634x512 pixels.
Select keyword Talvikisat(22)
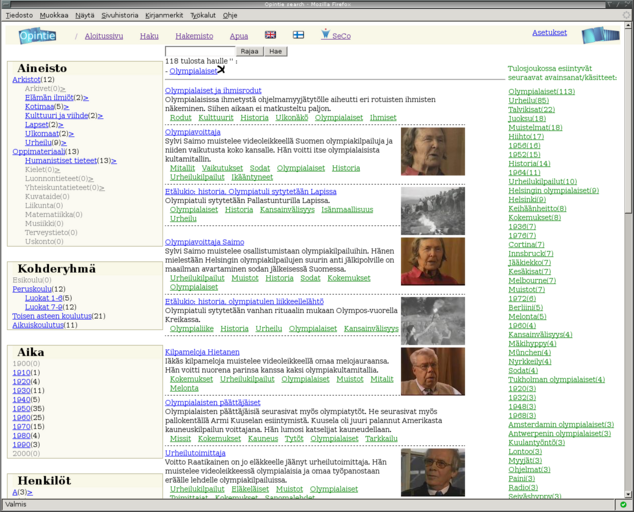(531, 110)
